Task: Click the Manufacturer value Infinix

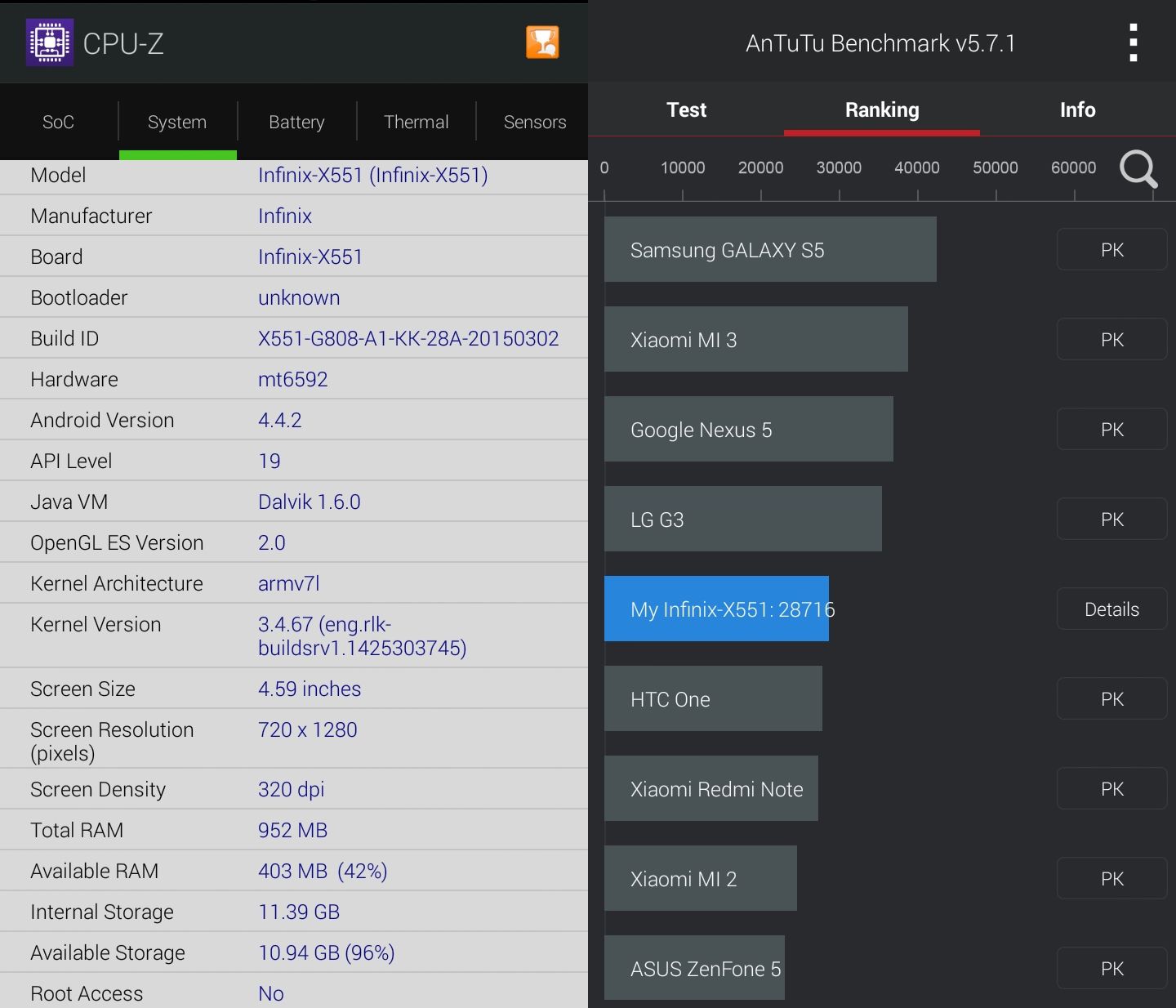Action: pos(285,216)
